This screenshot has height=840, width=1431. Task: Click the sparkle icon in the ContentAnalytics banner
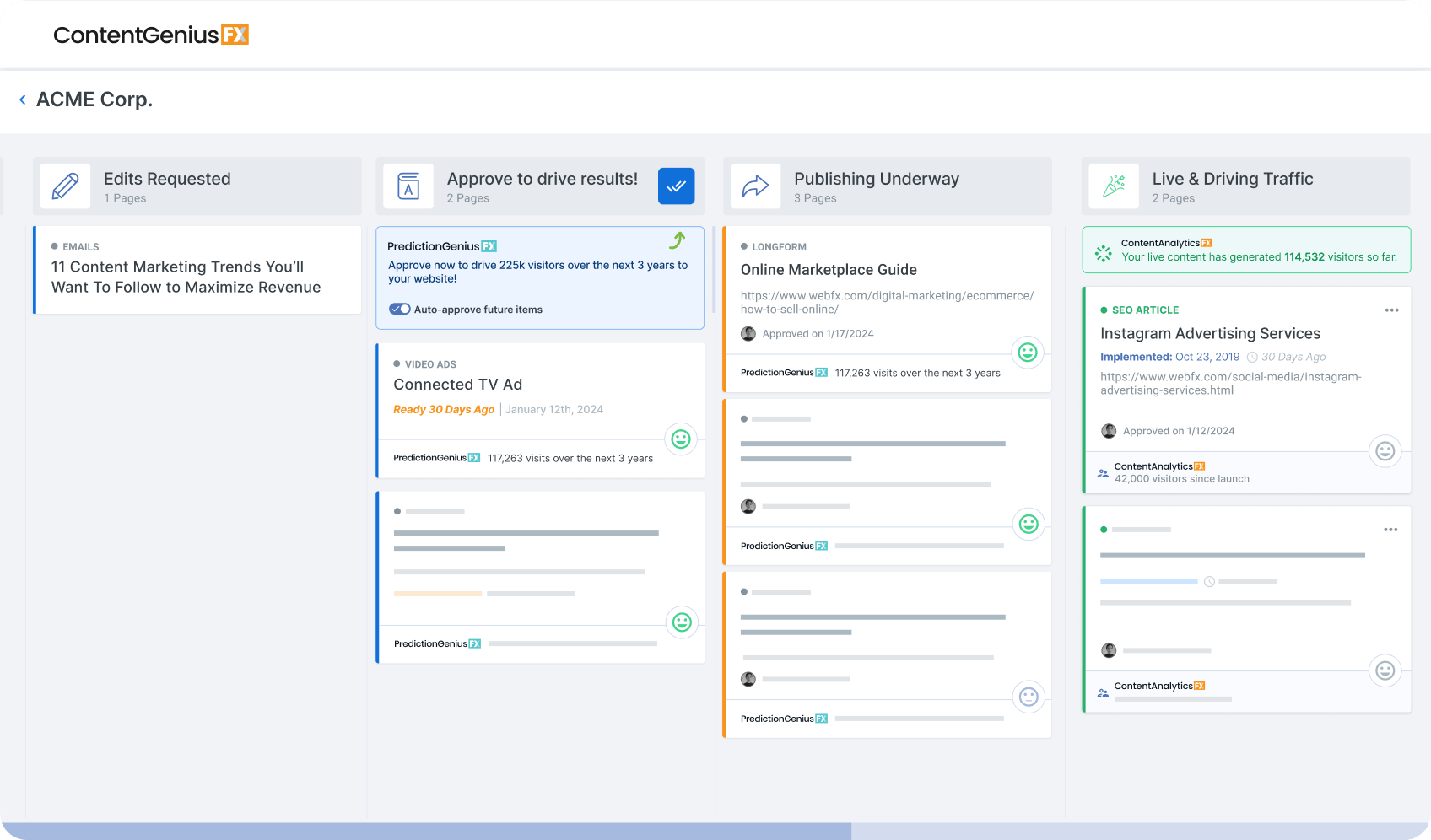click(1103, 251)
